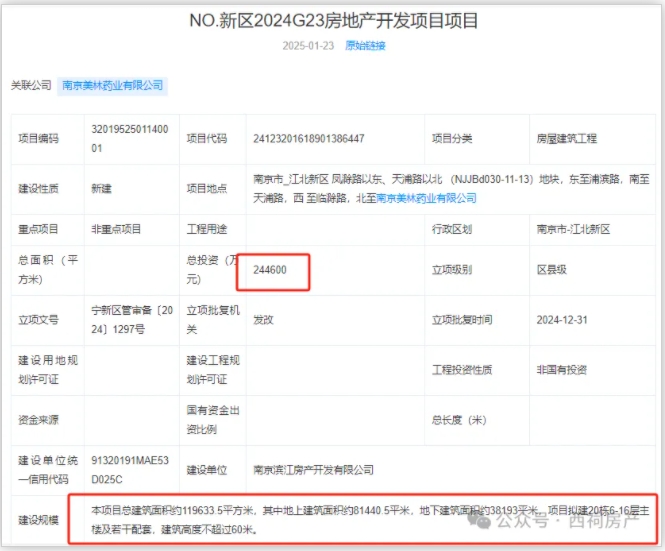Click the 新建 construction nature value

[x=102, y=189]
